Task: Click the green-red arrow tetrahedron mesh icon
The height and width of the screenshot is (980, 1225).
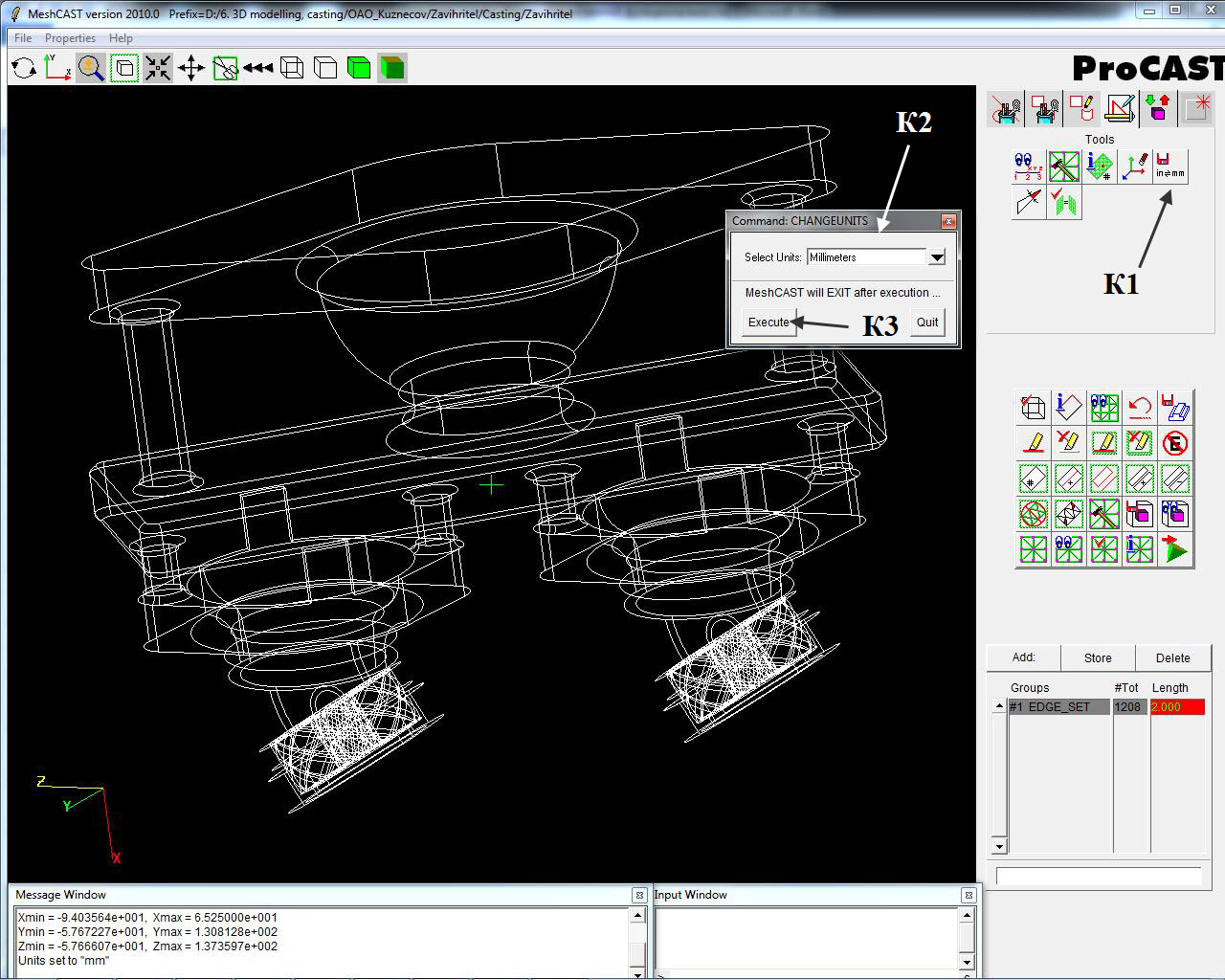Action: pos(1175,549)
